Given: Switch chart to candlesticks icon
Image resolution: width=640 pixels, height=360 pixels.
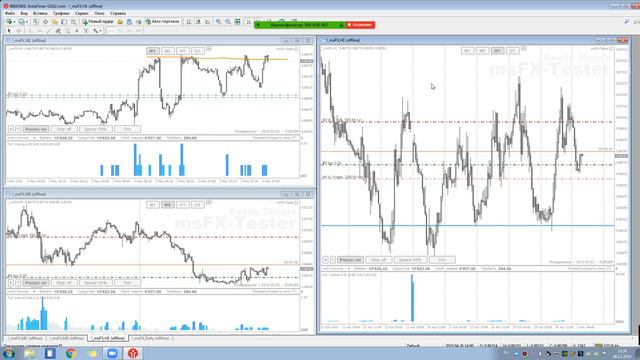Looking at the screenshot, I should [x=198, y=22].
